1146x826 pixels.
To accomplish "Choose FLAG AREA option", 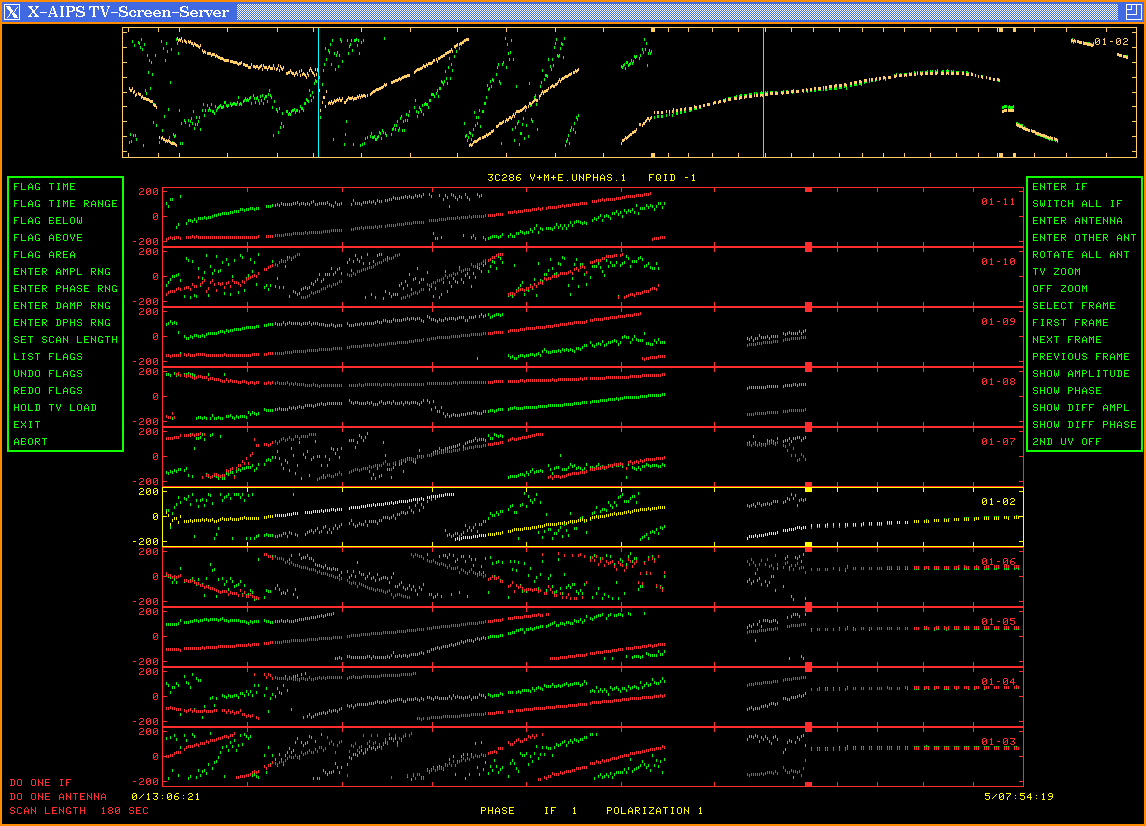I will [44, 254].
